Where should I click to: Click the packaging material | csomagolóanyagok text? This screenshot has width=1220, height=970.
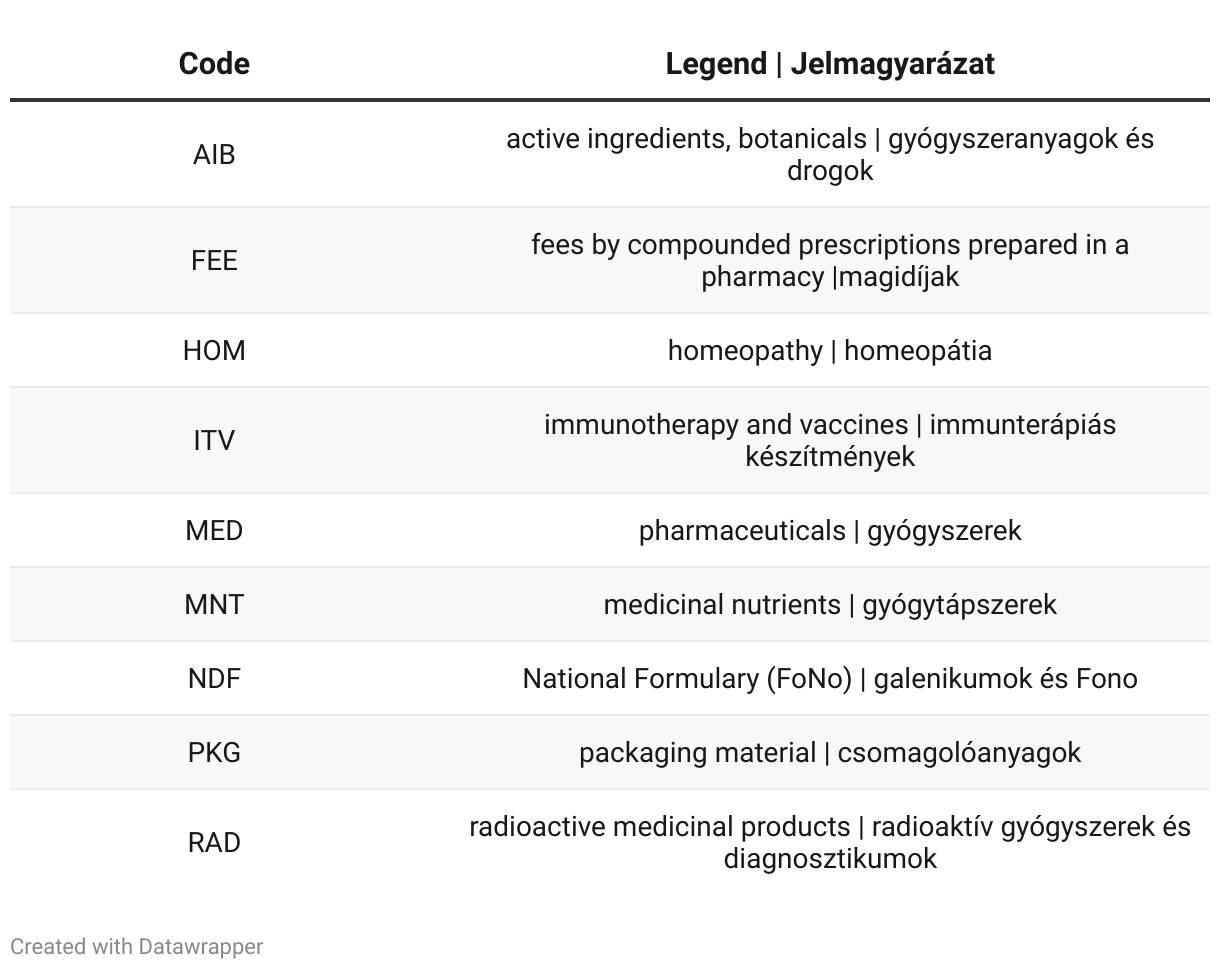(830, 753)
